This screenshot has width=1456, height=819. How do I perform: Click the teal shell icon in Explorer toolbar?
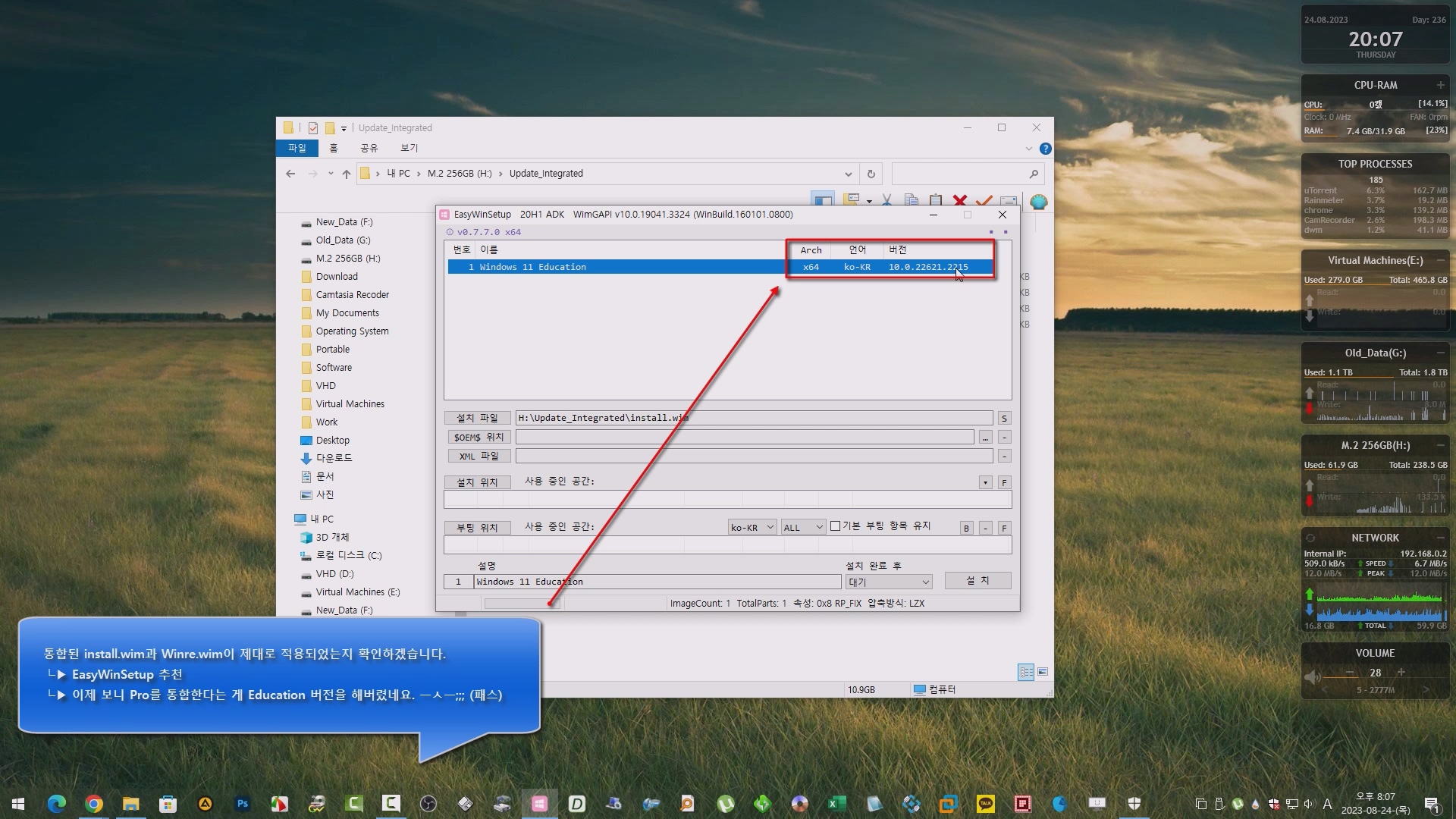[1038, 201]
